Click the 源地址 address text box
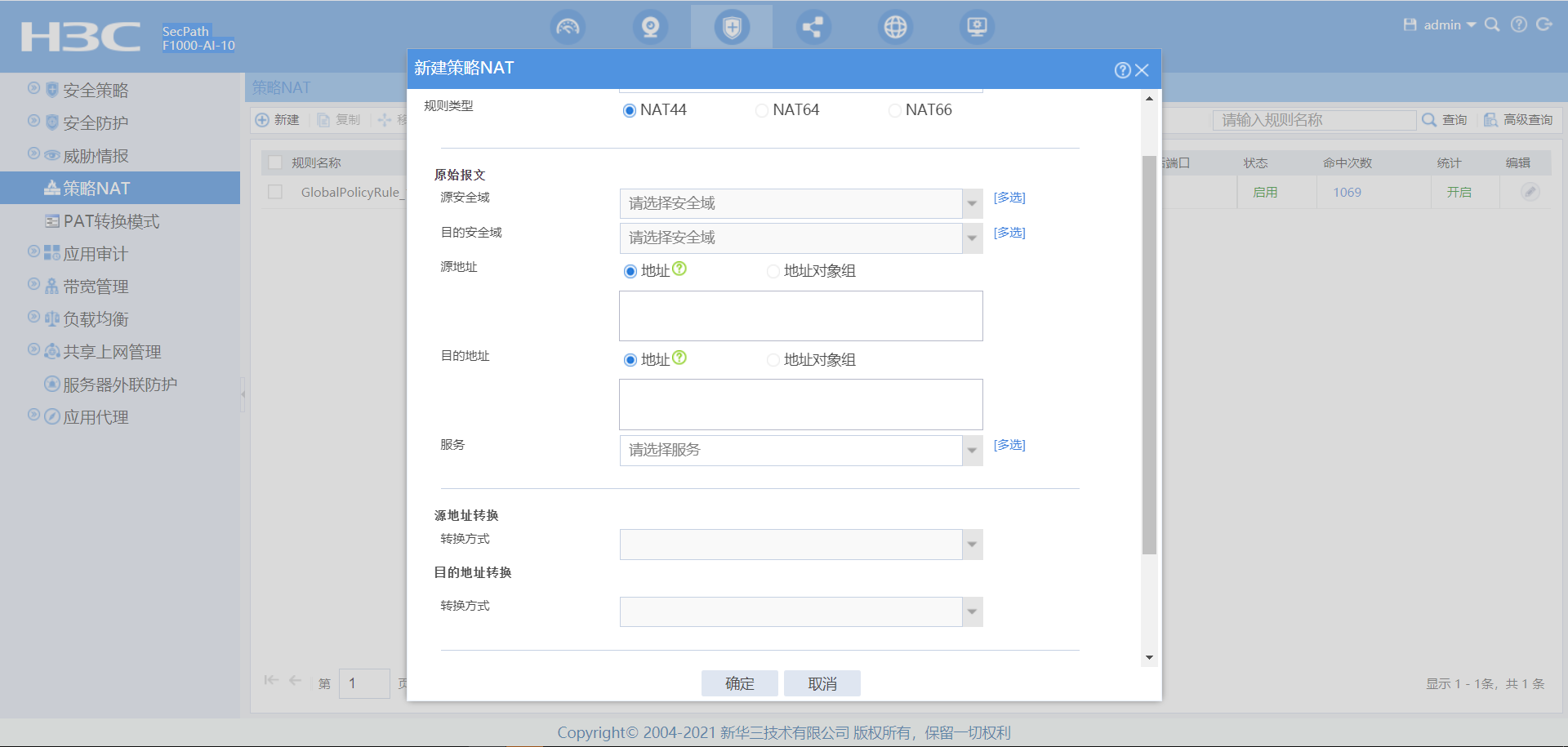Screen dimensions: 1568x747 pos(801,316)
